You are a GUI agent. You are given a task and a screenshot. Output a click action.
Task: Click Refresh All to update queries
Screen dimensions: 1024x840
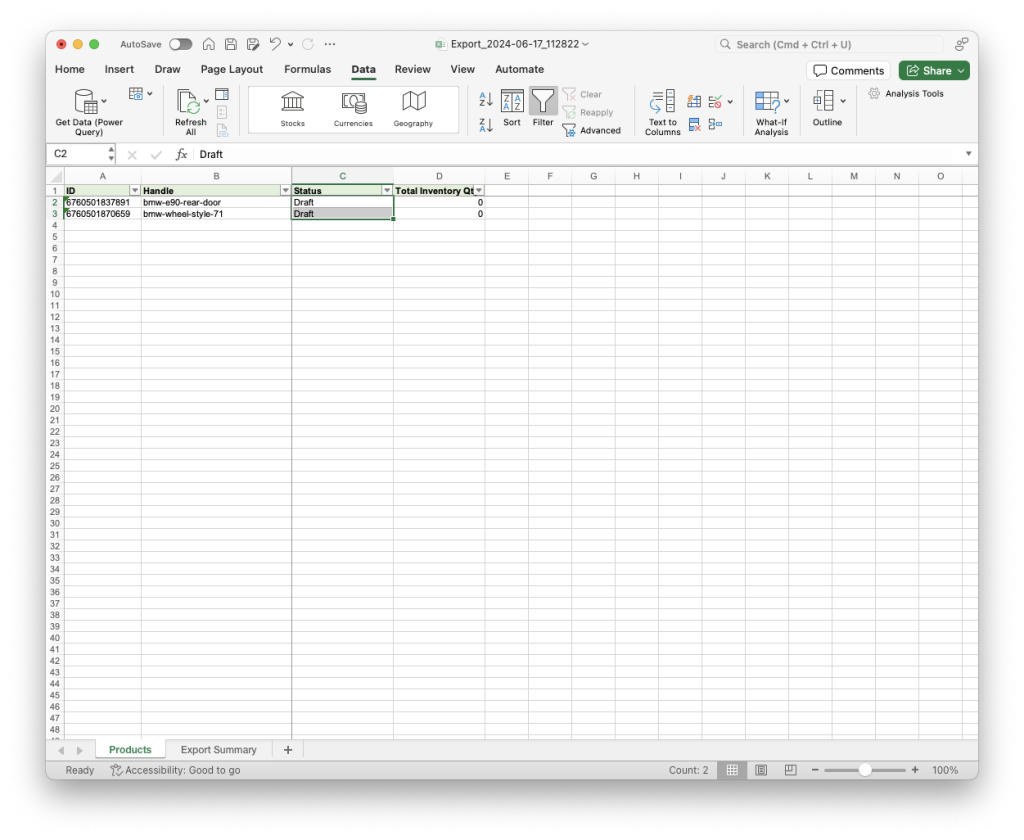[190, 108]
